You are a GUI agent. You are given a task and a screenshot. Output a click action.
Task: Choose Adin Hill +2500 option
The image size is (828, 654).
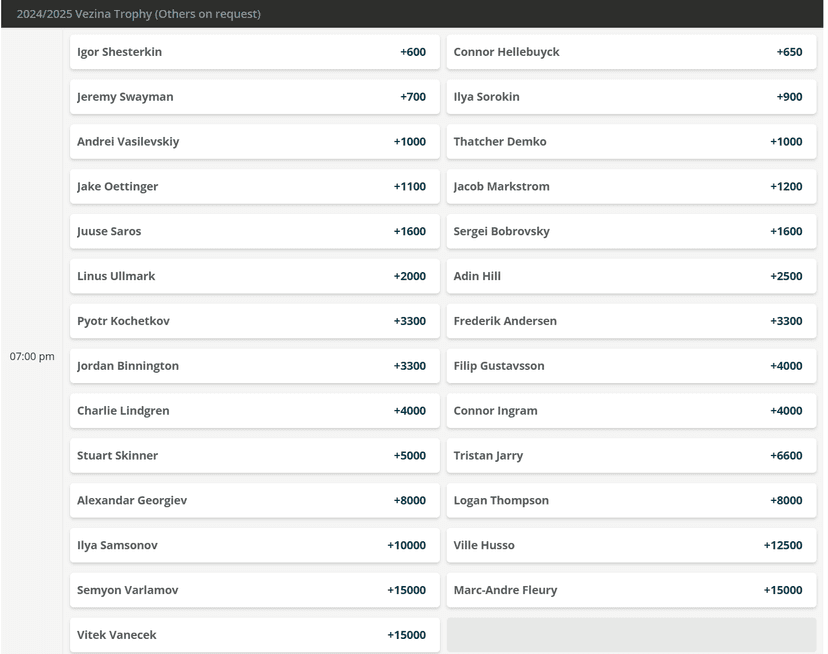[631, 276]
